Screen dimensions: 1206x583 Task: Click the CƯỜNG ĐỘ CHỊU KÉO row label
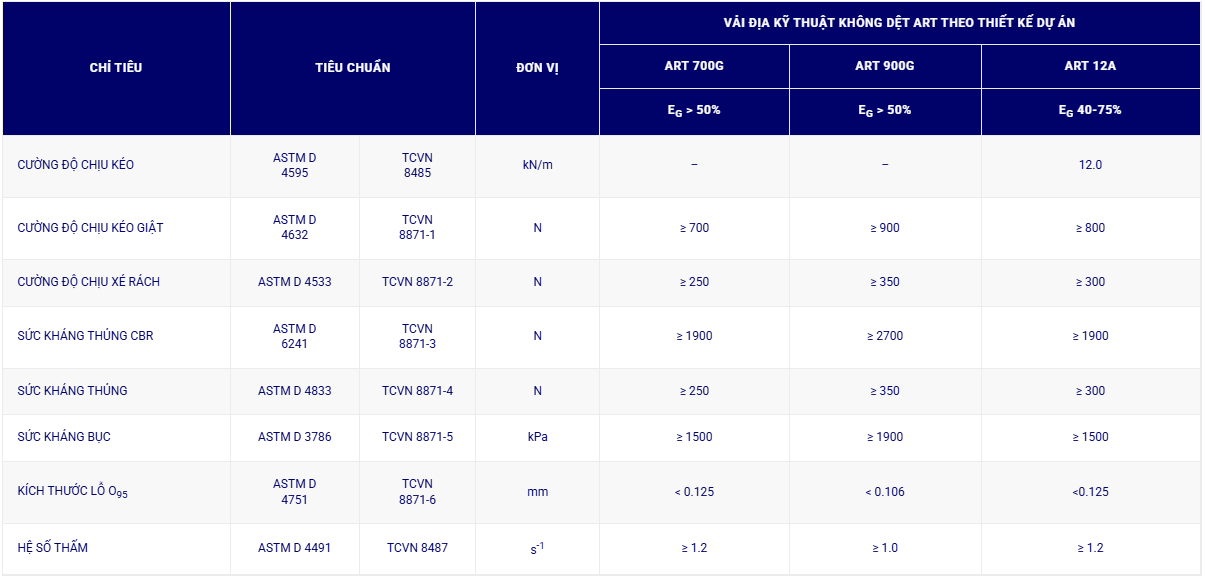[x=75, y=165]
